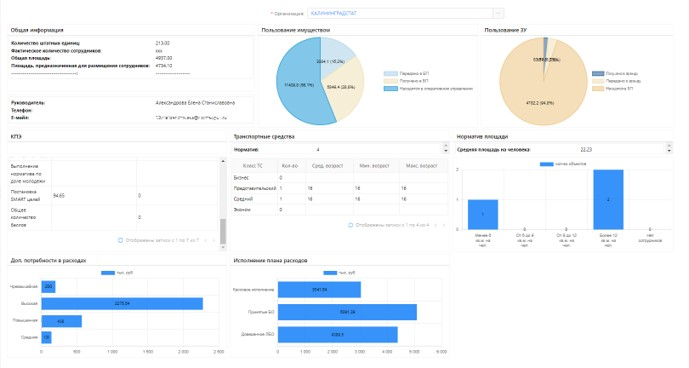Select the Эконом row in vehicles table
The image size is (689, 368).
tap(340, 210)
